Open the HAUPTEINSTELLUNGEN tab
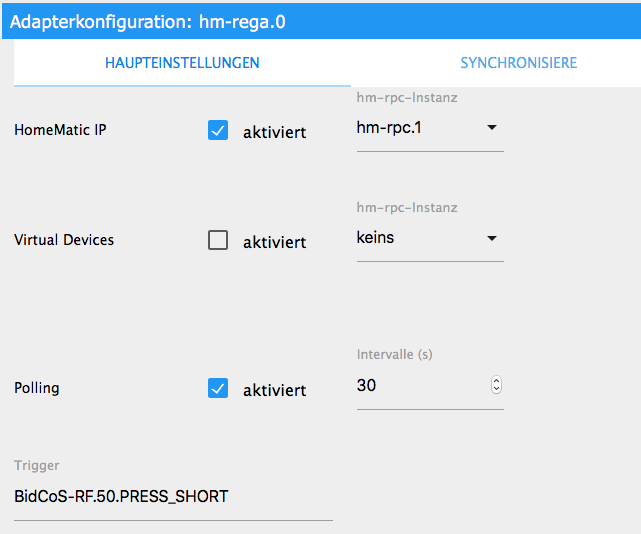641x534 pixels. point(182,63)
